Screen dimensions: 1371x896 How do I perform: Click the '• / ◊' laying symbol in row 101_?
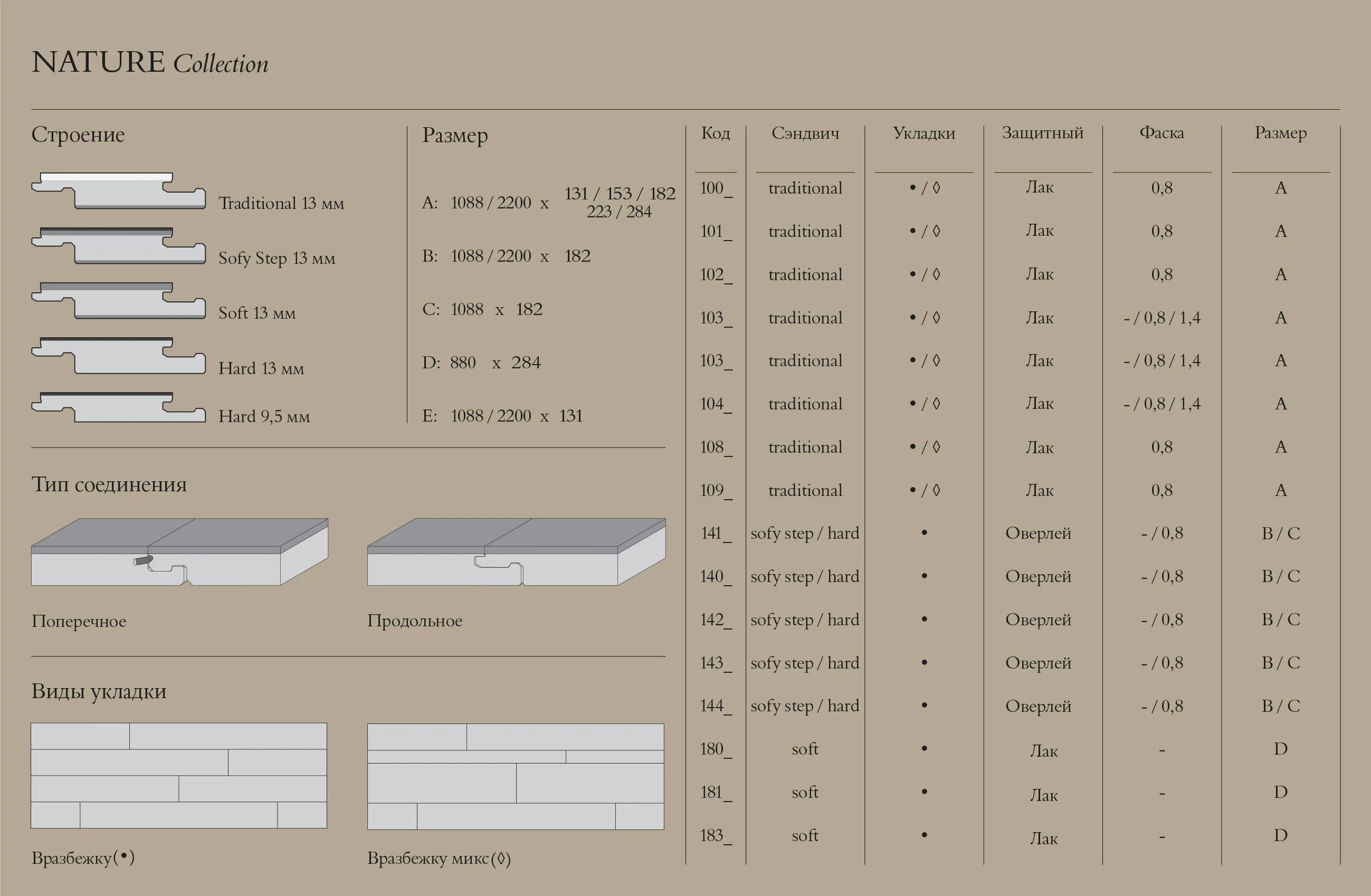pos(925,232)
